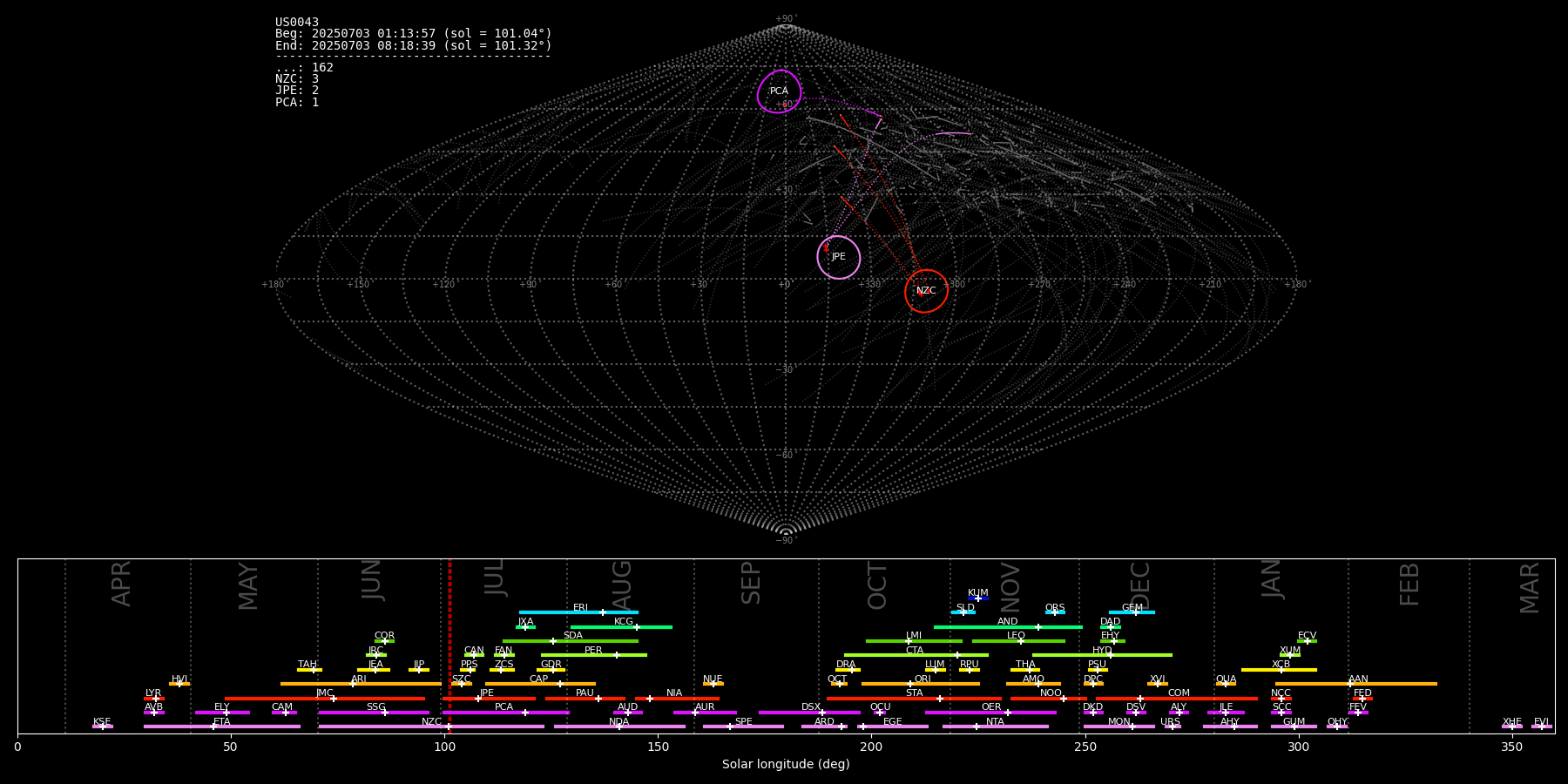Click the COM shower bar in timeline

(1178, 699)
